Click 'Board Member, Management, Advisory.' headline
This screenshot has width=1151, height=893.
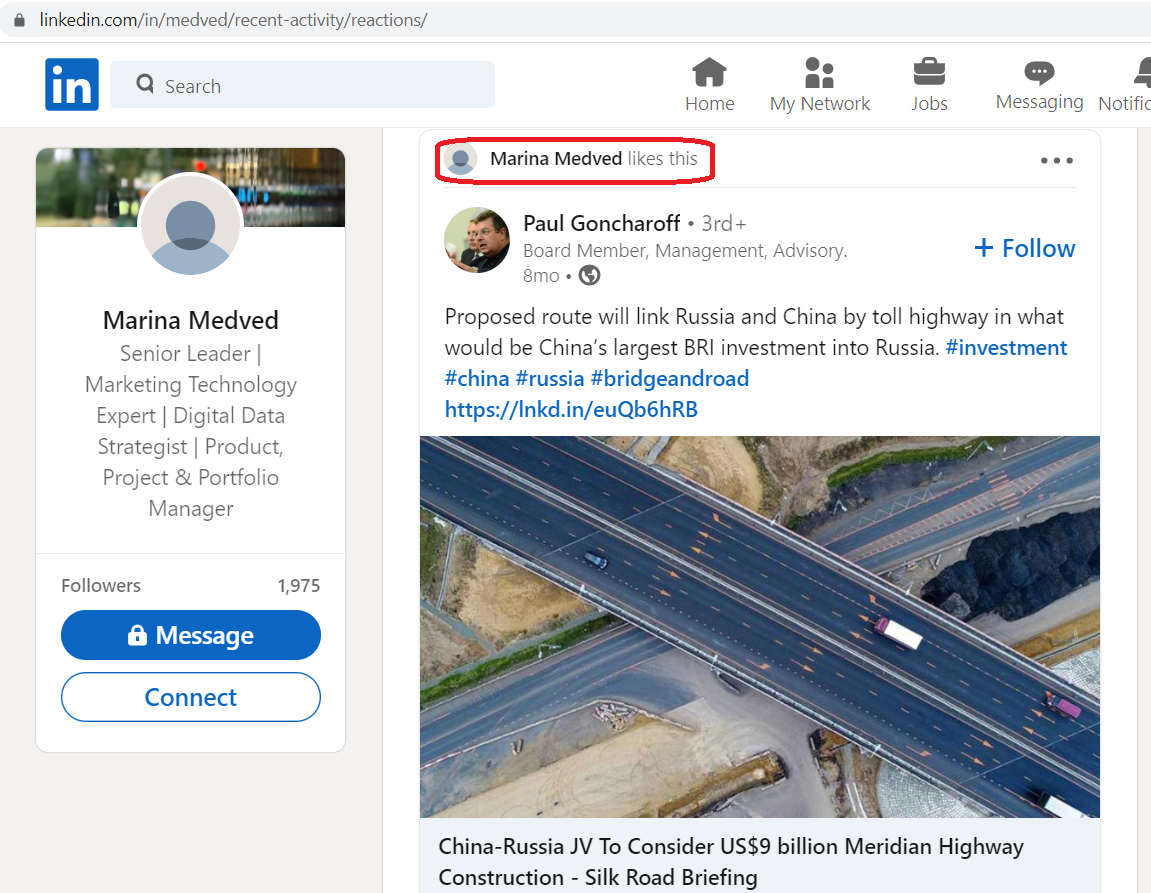tap(685, 251)
